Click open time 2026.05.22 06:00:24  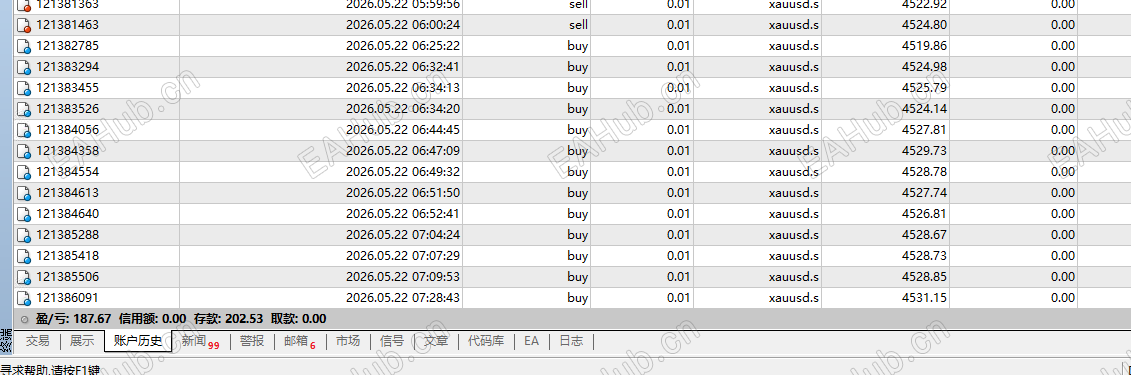pyautogui.click(x=403, y=25)
